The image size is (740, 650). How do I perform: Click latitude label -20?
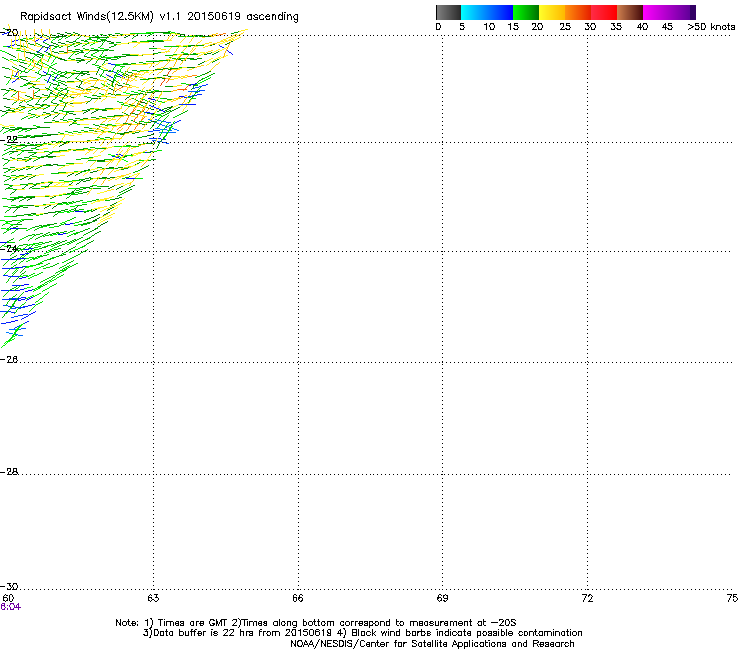click(x=9, y=33)
